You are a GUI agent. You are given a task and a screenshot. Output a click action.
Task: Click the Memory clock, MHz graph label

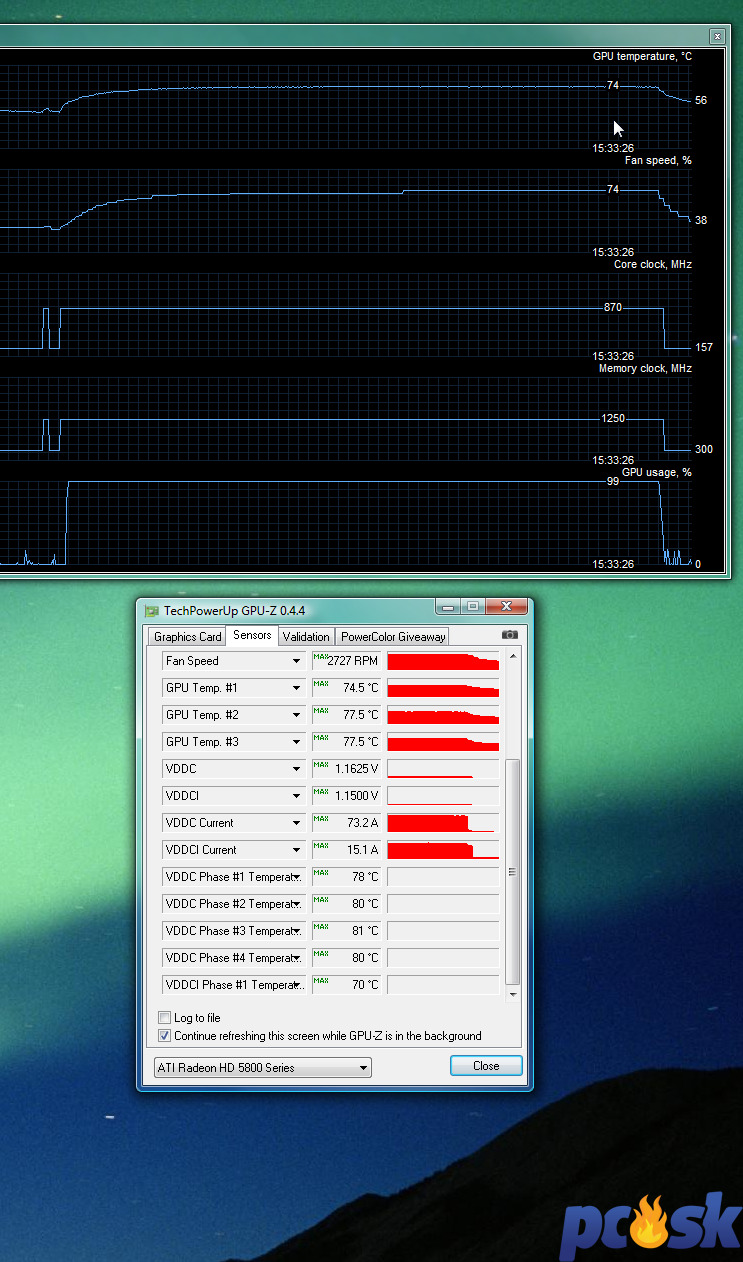(x=645, y=369)
